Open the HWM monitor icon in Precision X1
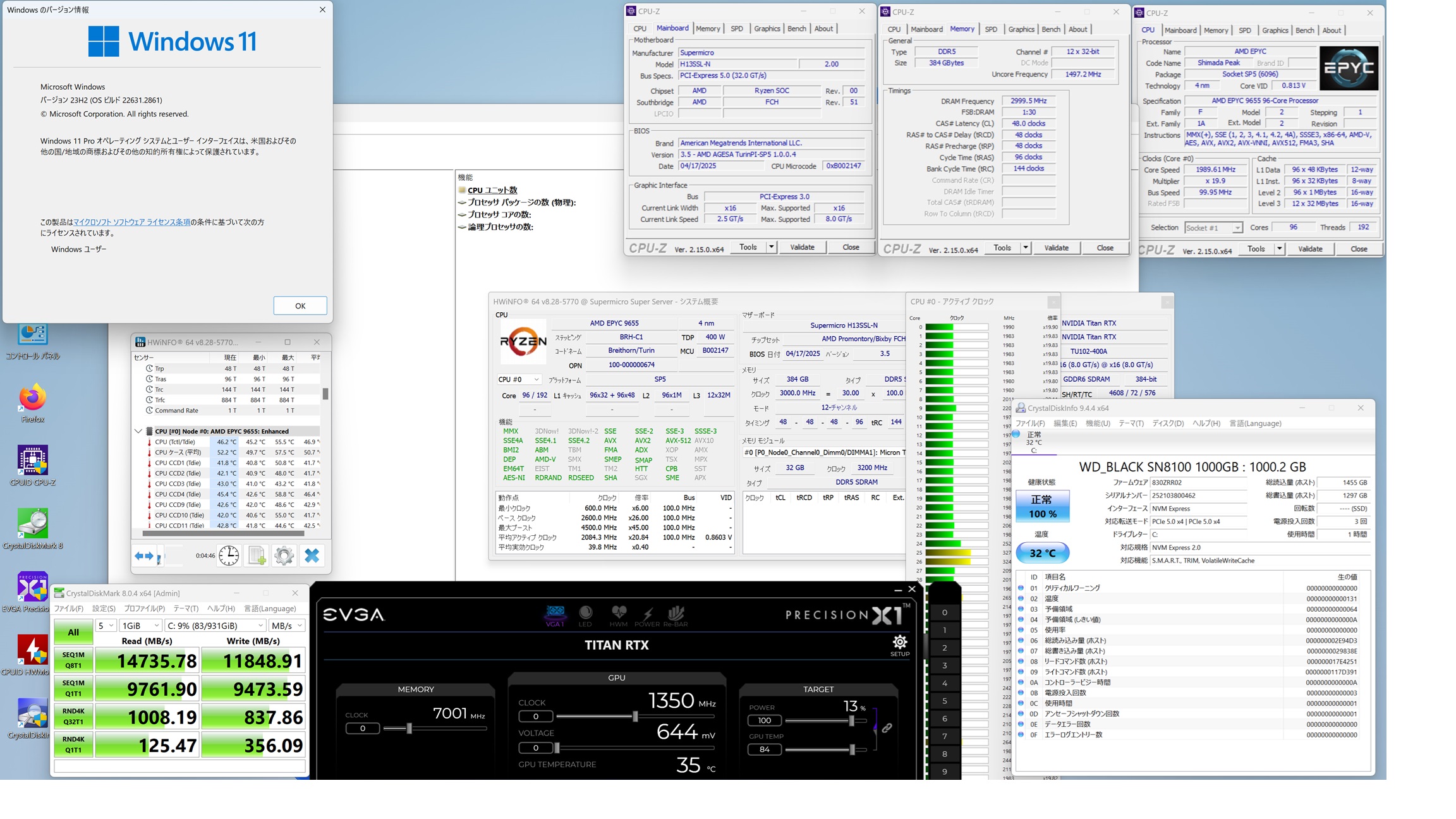This screenshot has height=819, width=1456. pyautogui.click(x=618, y=615)
